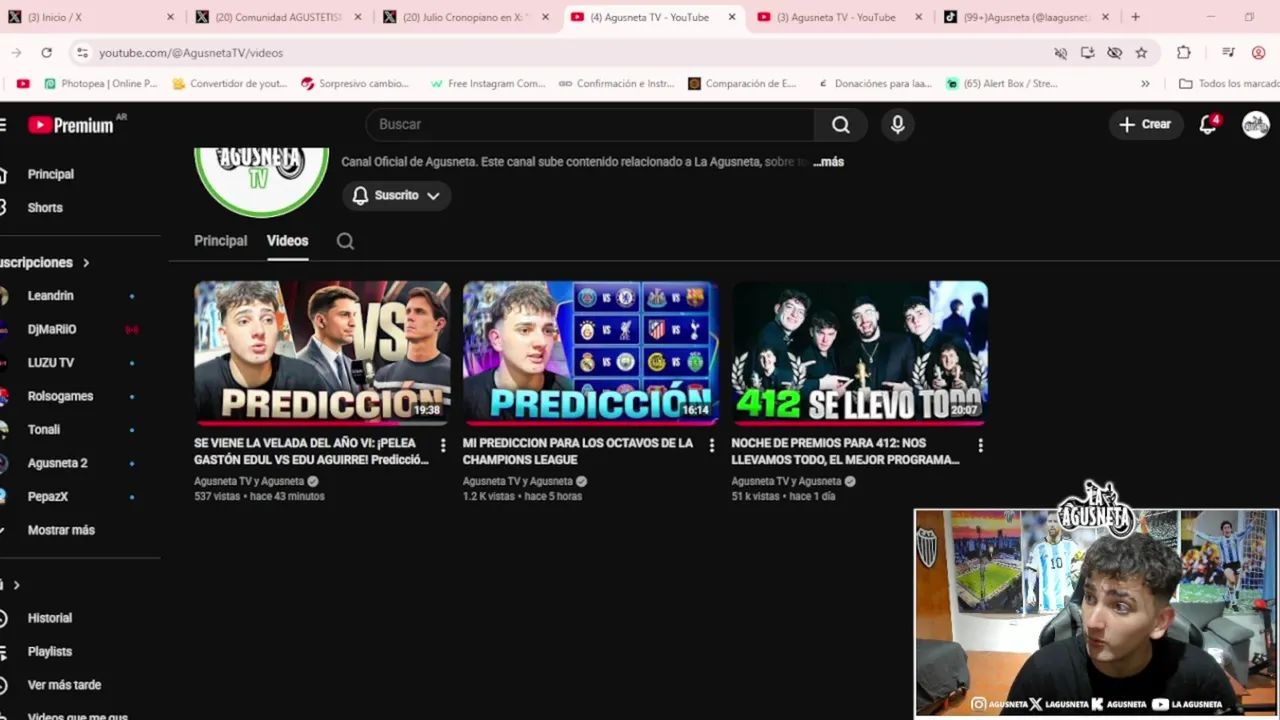Viewport: 1280px width, 720px height.
Task: Close the Inicio / X tab
Action: coord(170,17)
